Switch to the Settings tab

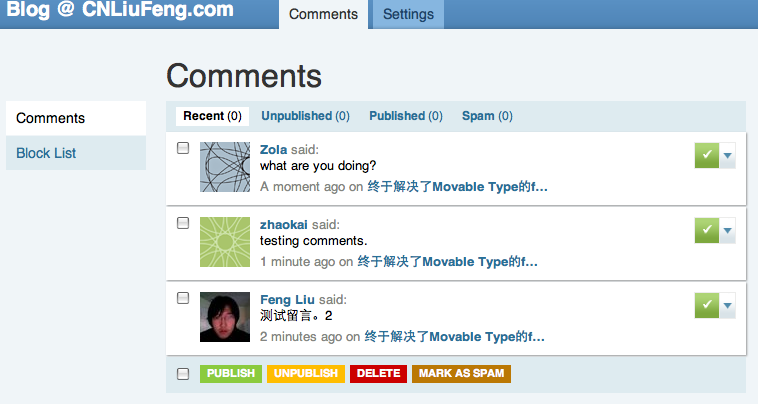(x=408, y=14)
